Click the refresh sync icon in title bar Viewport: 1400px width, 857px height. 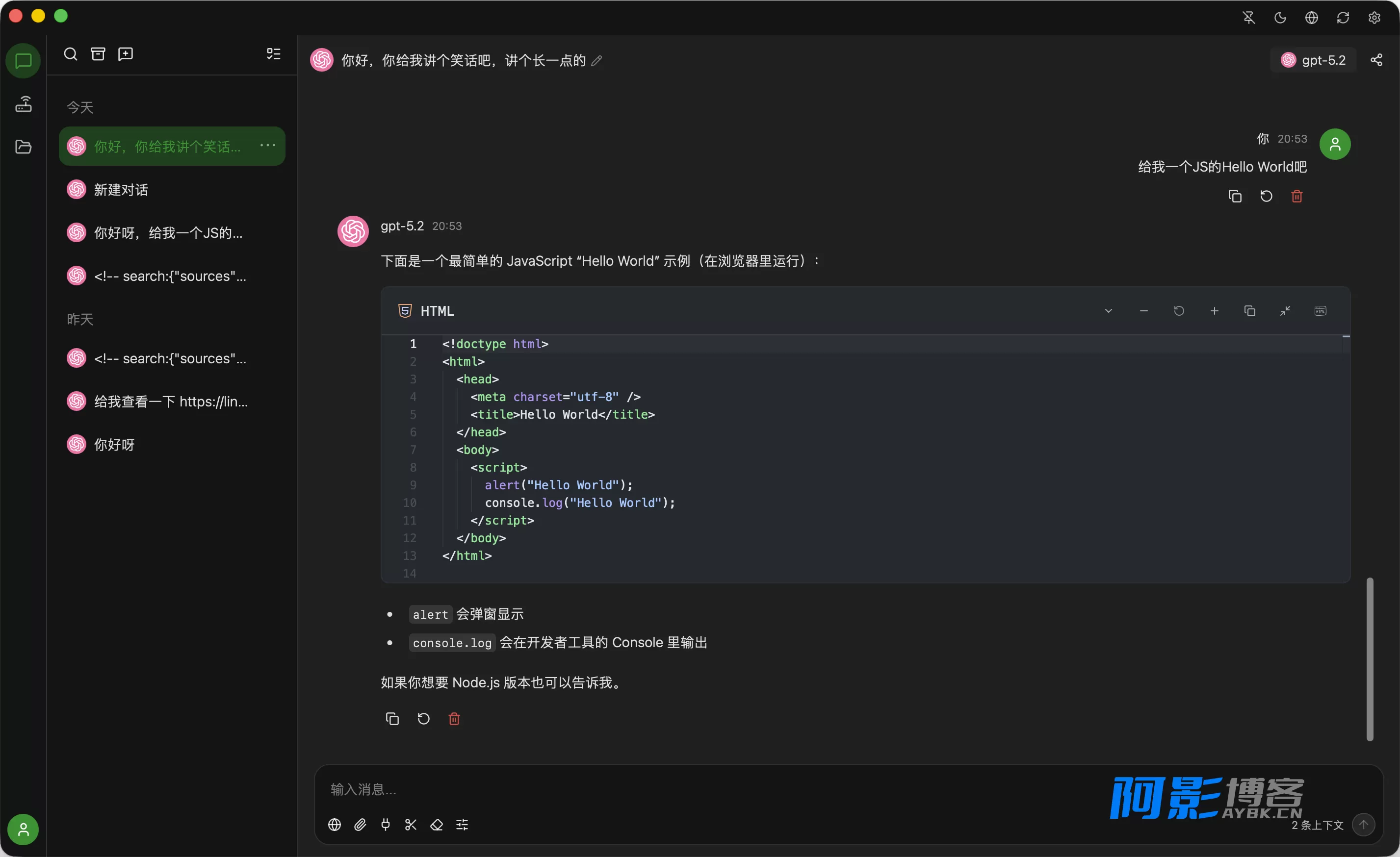(x=1343, y=18)
